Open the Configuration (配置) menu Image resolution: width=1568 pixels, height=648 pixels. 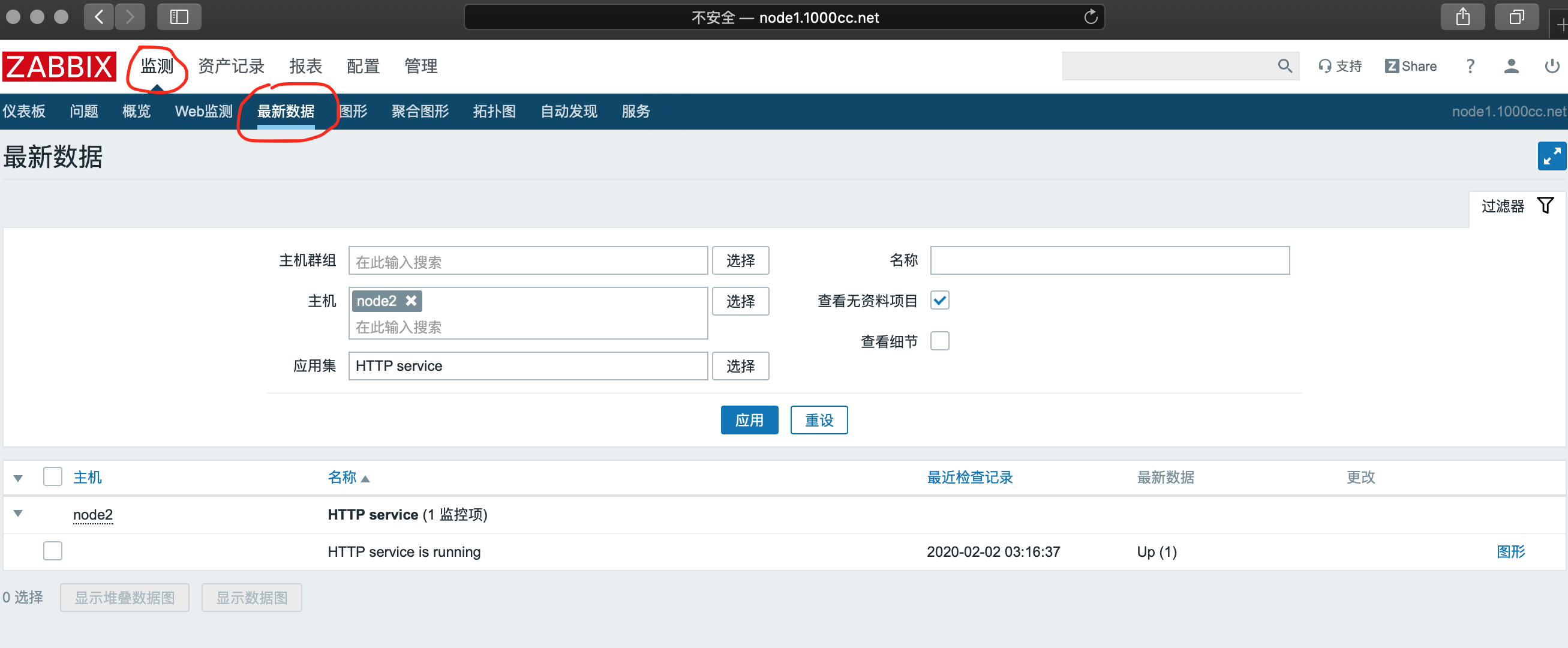[x=363, y=66]
